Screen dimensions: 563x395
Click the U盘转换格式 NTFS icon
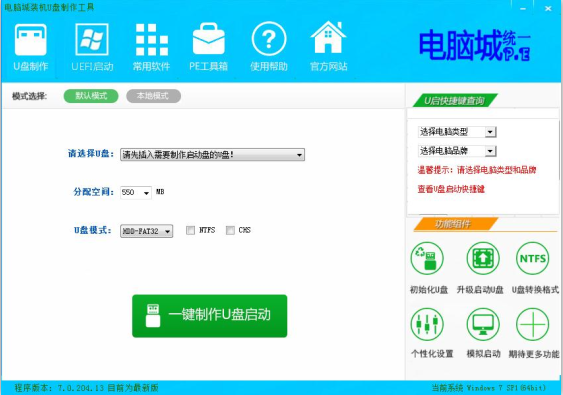click(x=532, y=258)
